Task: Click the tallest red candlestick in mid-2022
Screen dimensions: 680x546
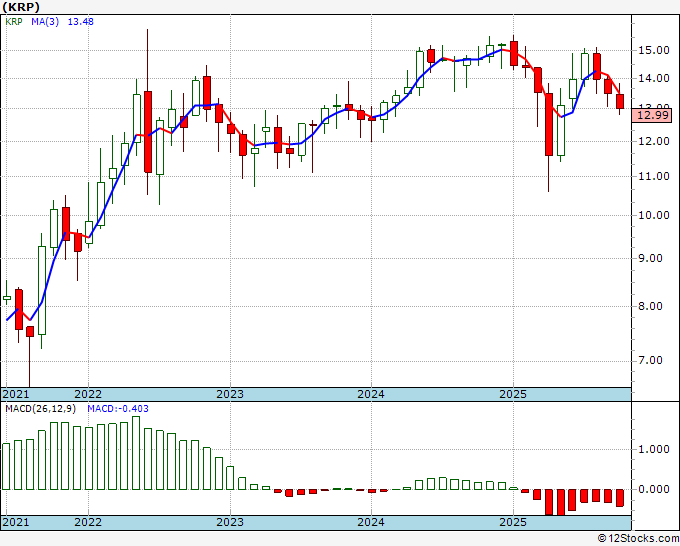Action: coord(148,132)
